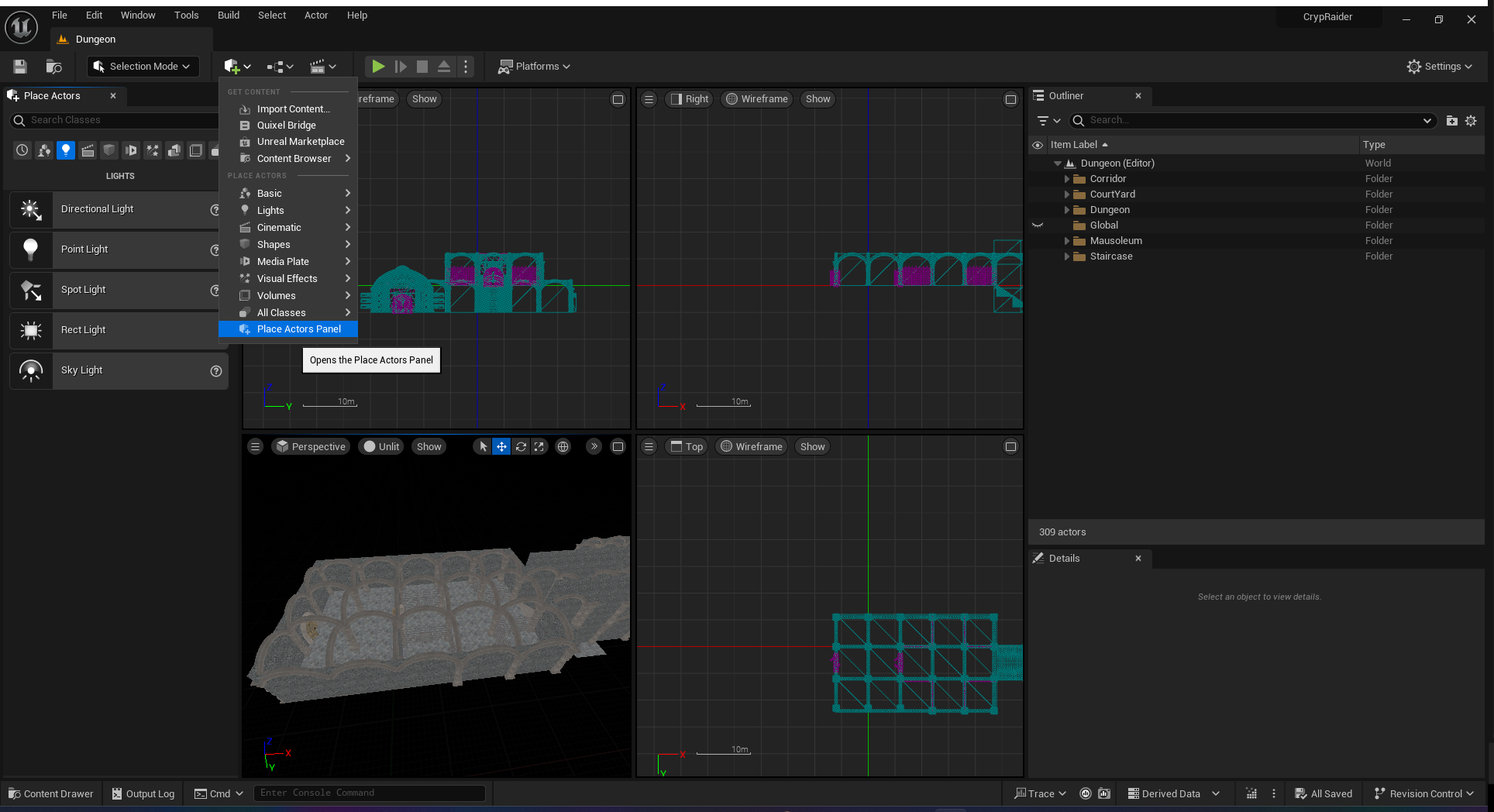Click the Recently Placed clock icon

click(x=22, y=150)
